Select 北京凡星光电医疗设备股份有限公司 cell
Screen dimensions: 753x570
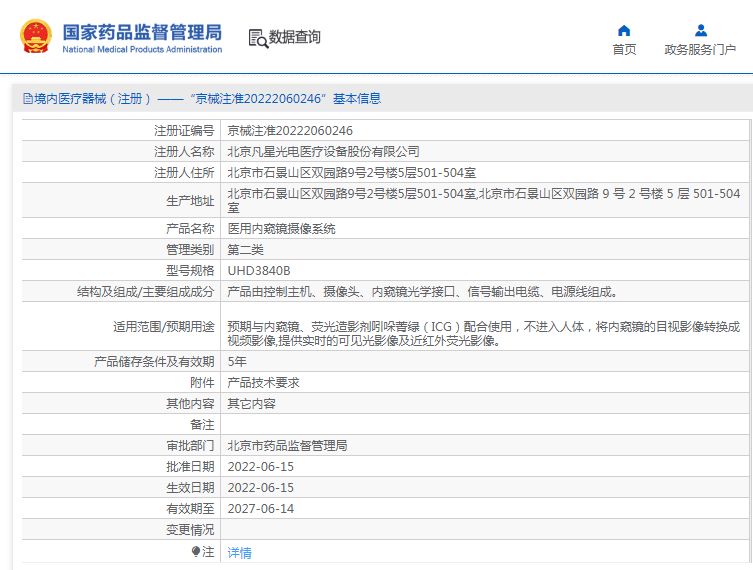pos(323,152)
